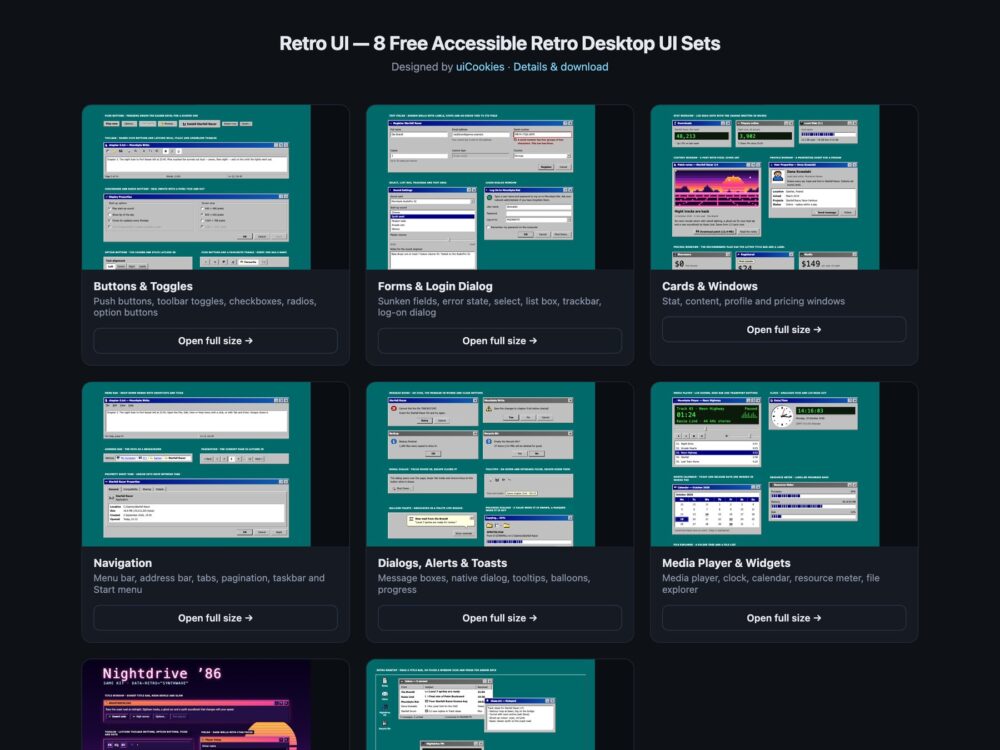
Task: Open the uiCookies designer link
Action: (480, 67)
